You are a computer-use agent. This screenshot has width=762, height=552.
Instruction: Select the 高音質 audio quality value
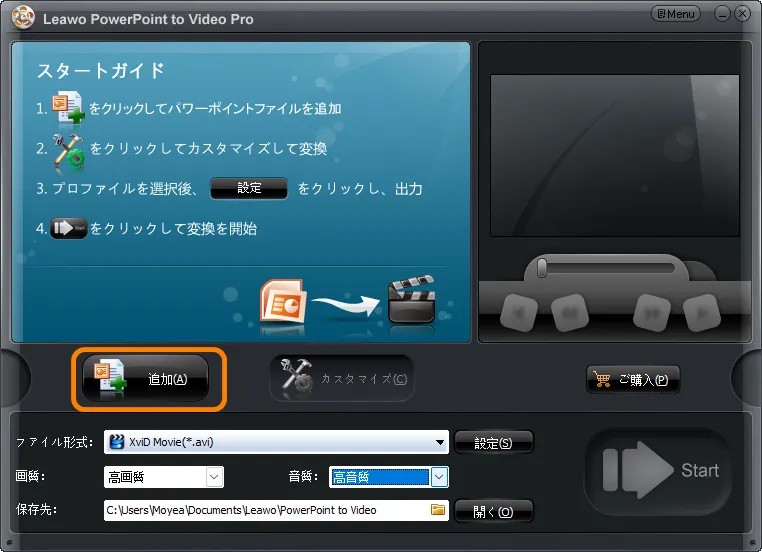(x=379, y=477)
